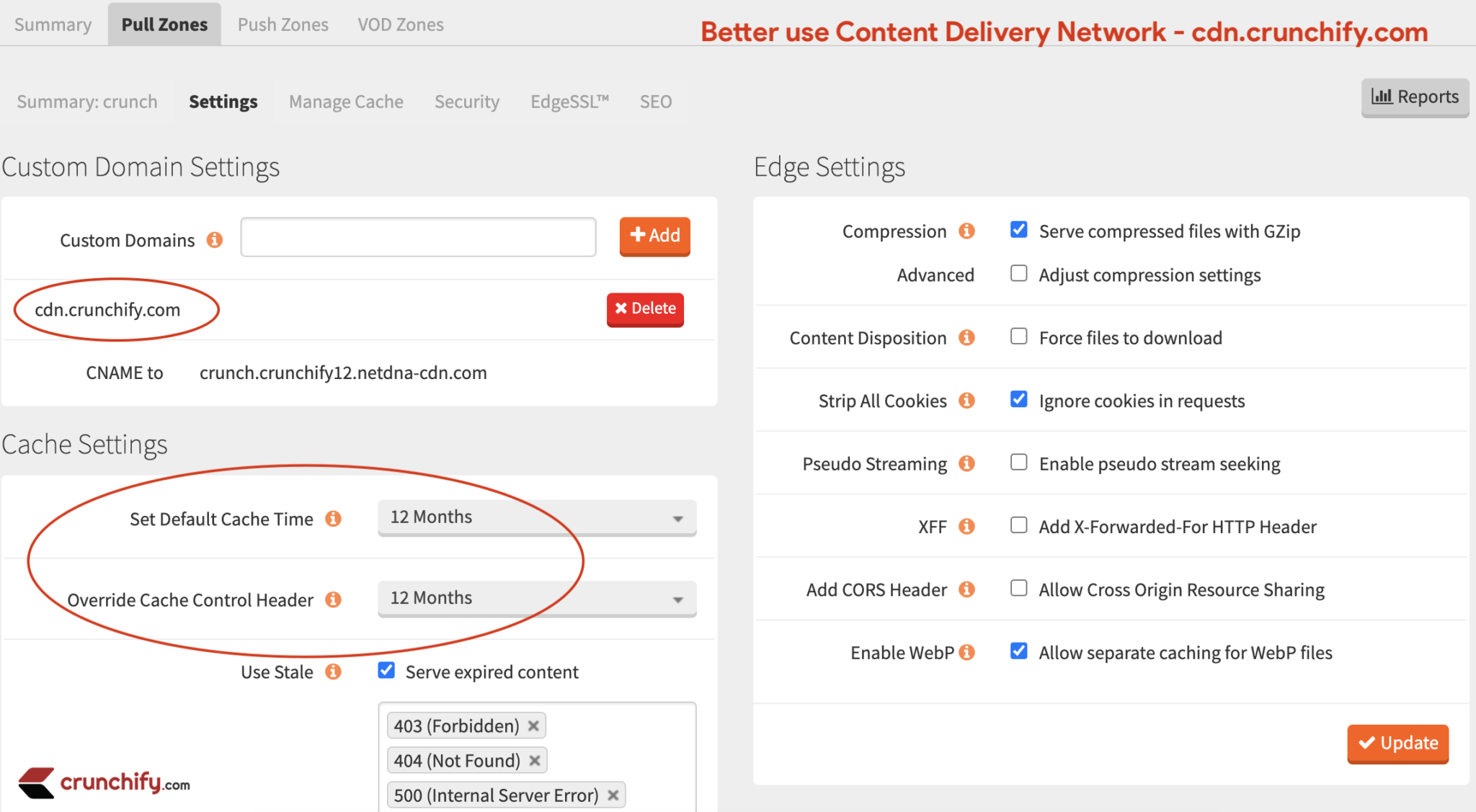Click the orange Update button
The image size is (1476, 812).
pos(1397,743)
